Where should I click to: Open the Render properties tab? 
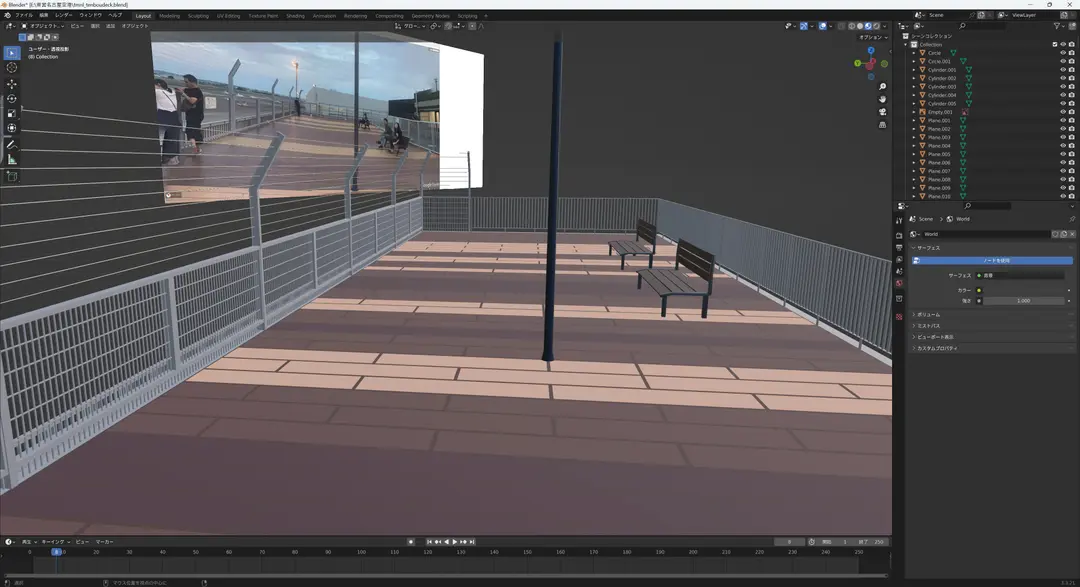pyautogui.click(x=899, y=236)
